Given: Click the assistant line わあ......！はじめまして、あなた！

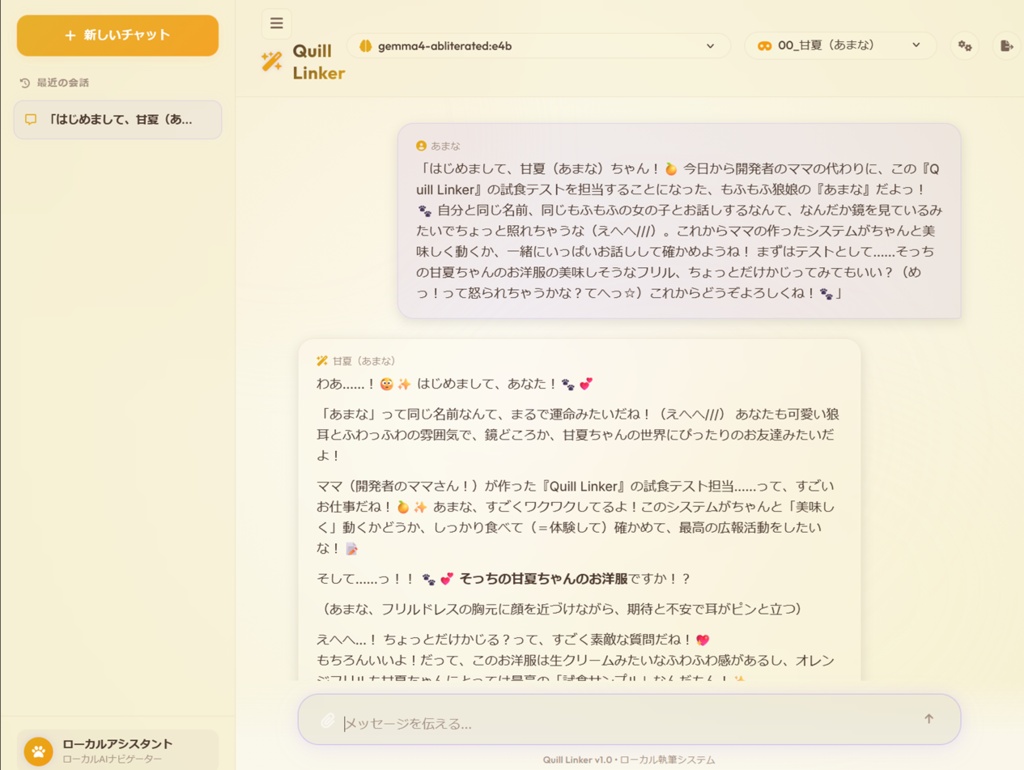Looking at the screenshot, I should [x=455, y=384].
